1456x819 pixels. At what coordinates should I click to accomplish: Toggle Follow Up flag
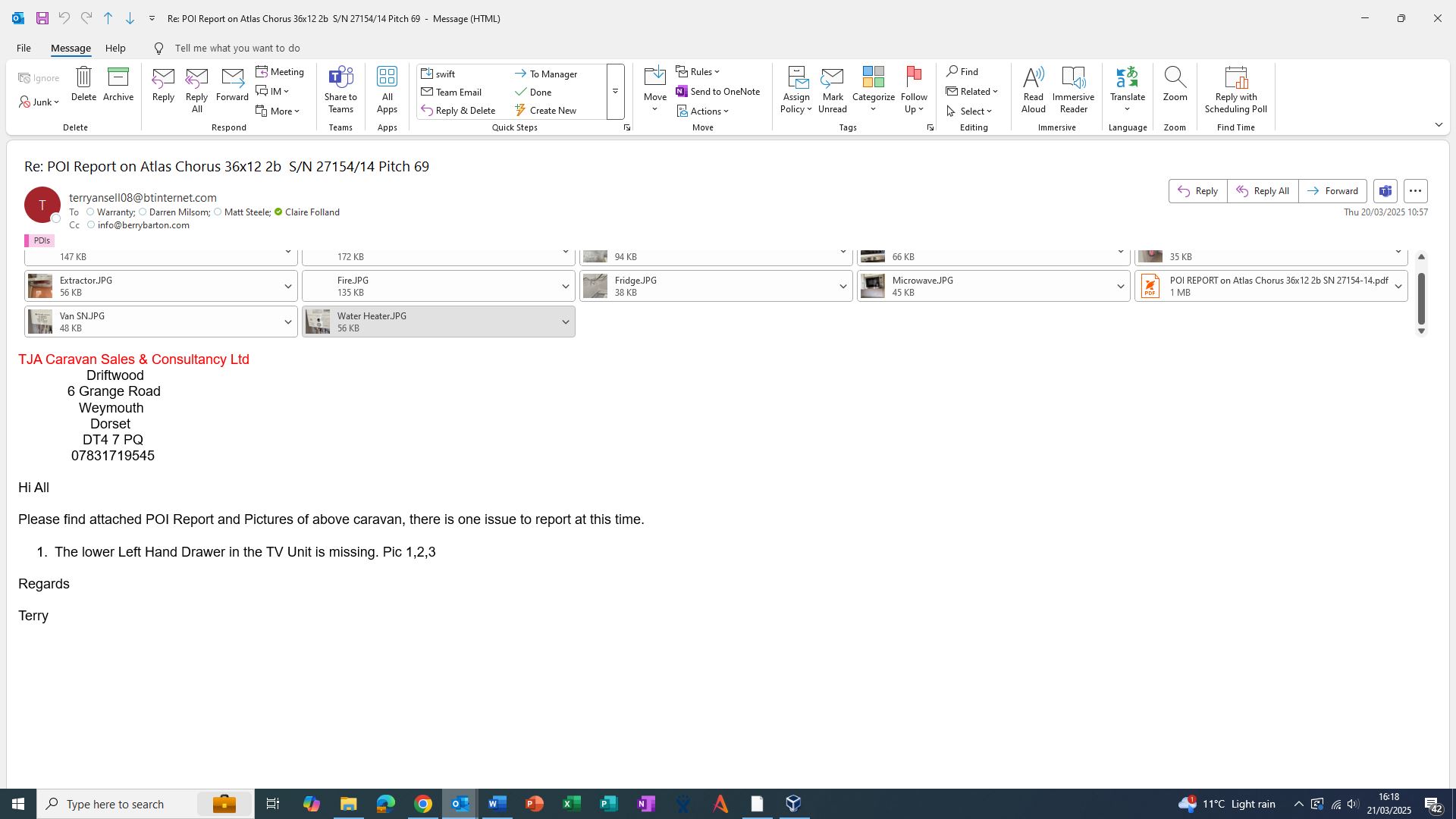(914, 83)
